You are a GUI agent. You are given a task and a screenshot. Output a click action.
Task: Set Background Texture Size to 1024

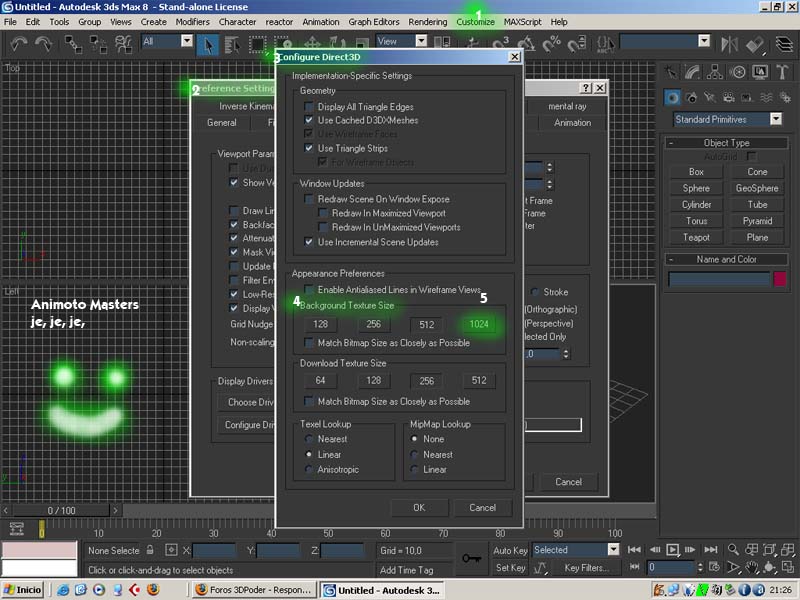point(479,324)
